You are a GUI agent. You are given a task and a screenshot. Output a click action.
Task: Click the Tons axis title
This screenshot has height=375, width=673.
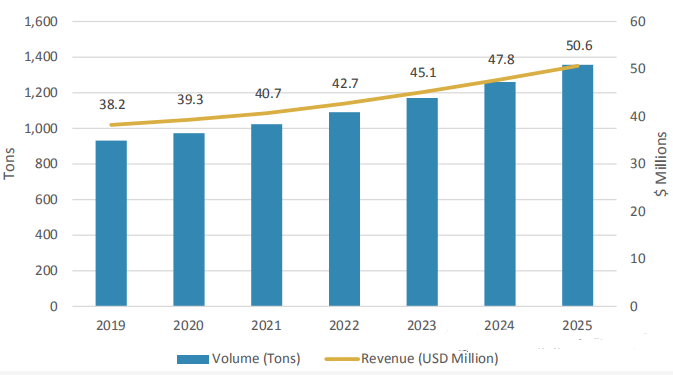click(x=9, y=163)
